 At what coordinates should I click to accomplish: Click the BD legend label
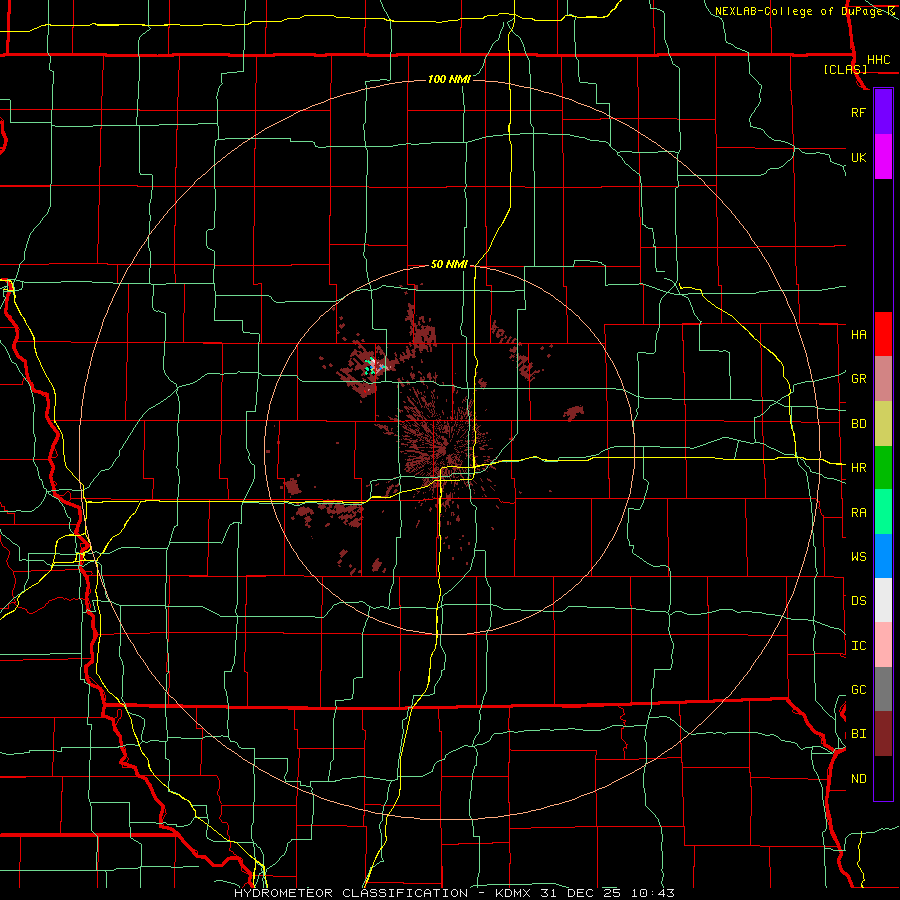click(x=859, y=424)
